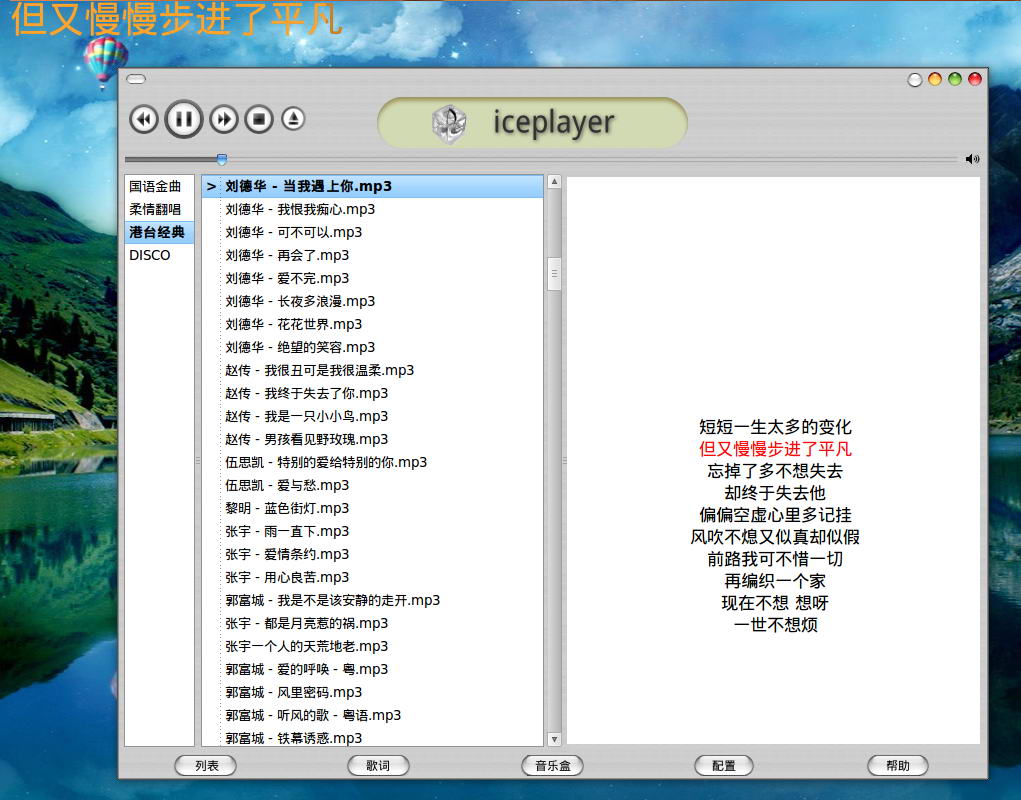Screen dimensions: 1021x800
Task: Click the playback progress slider handle
Action: (x=222, y=159)
